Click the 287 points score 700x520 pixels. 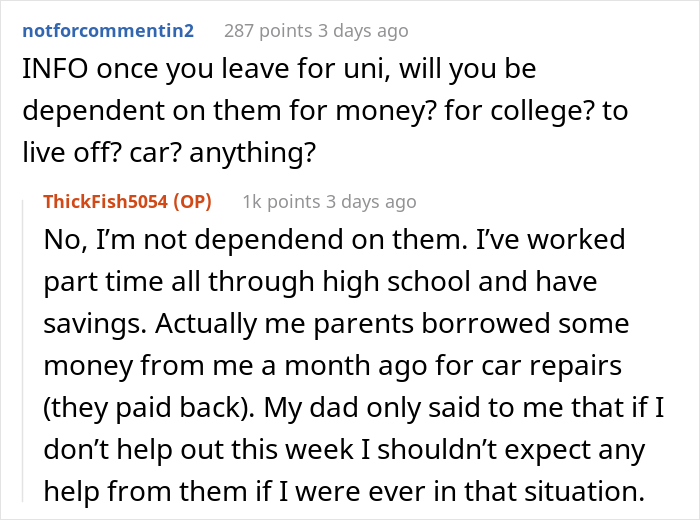[267, 31]
